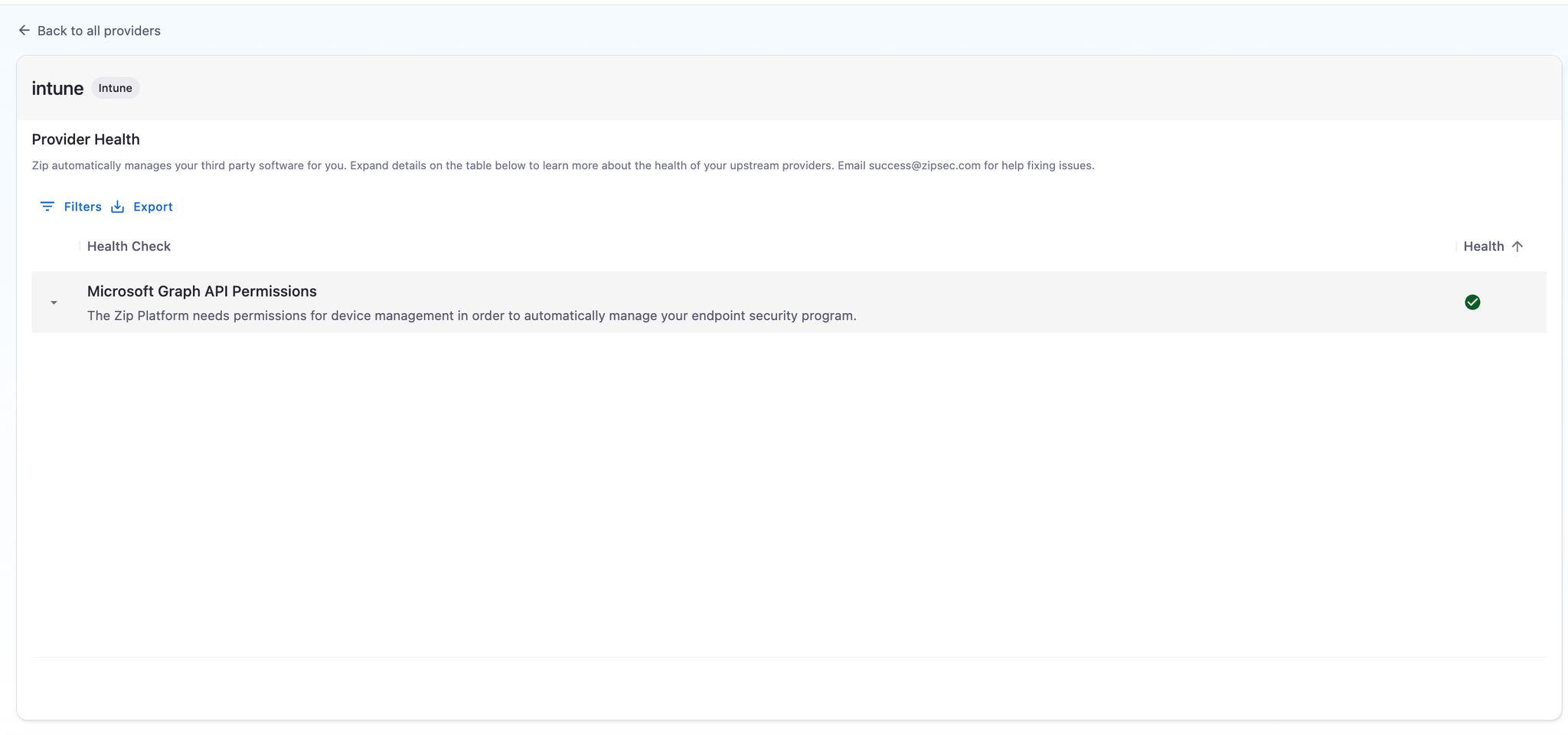Viewport: 1568px width, 735px height.
Task: Click the Health Check column header
Action: [x=129, y=247]
